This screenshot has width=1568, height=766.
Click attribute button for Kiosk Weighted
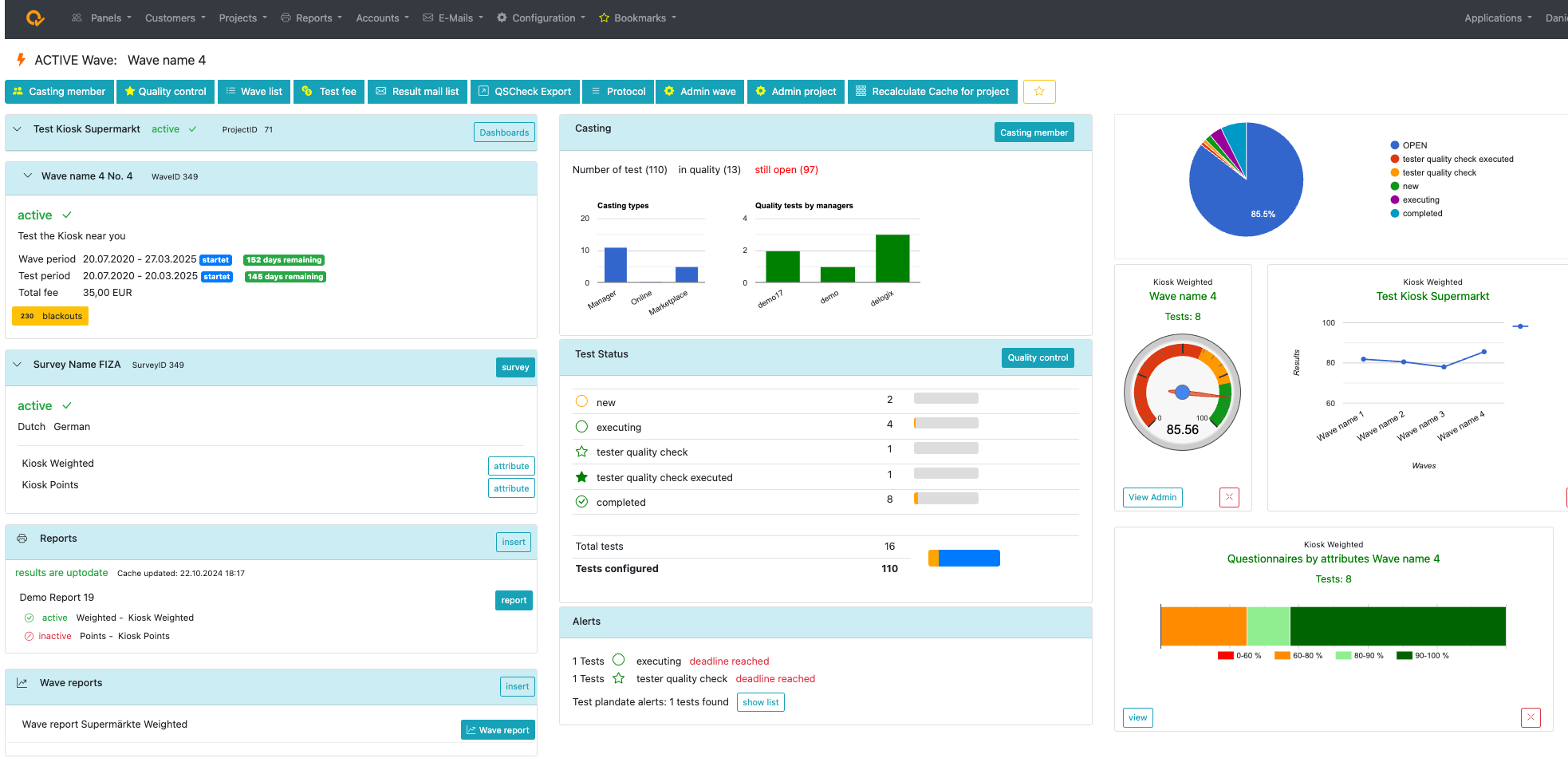click(511, 466)
